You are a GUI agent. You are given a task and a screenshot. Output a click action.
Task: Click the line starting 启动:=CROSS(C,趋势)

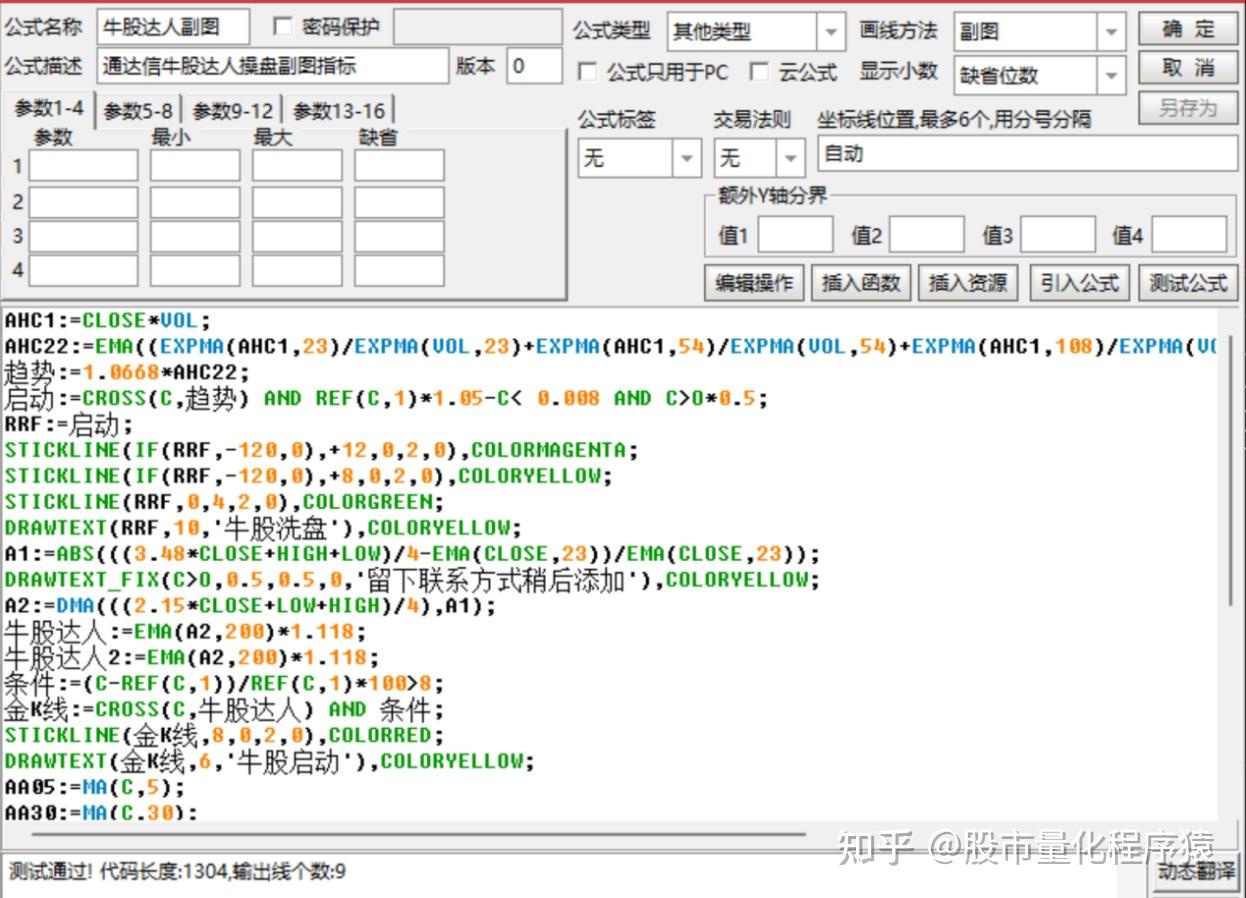(386, 398)
